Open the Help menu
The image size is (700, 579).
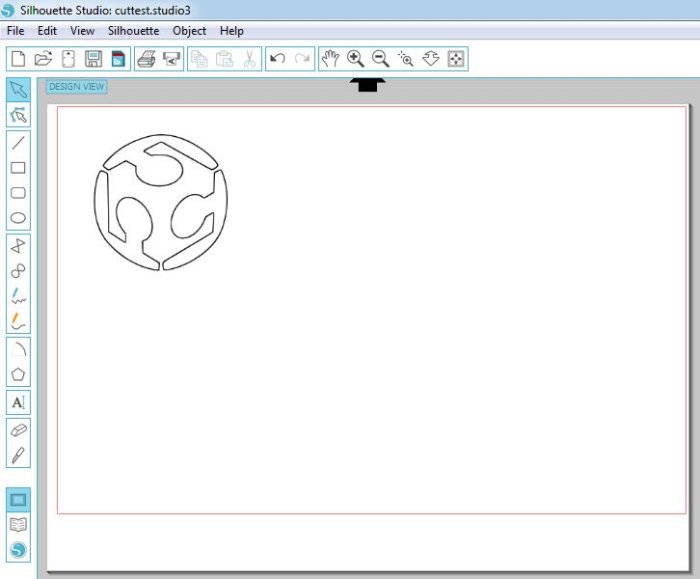coord(232,31)
